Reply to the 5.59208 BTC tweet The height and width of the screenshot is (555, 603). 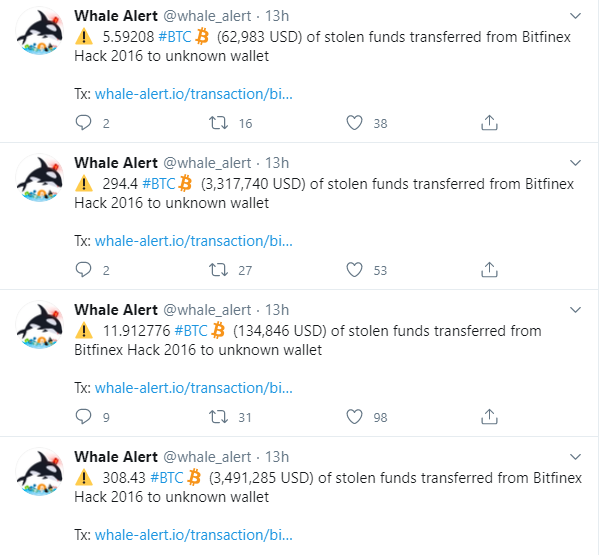[84, 123]
